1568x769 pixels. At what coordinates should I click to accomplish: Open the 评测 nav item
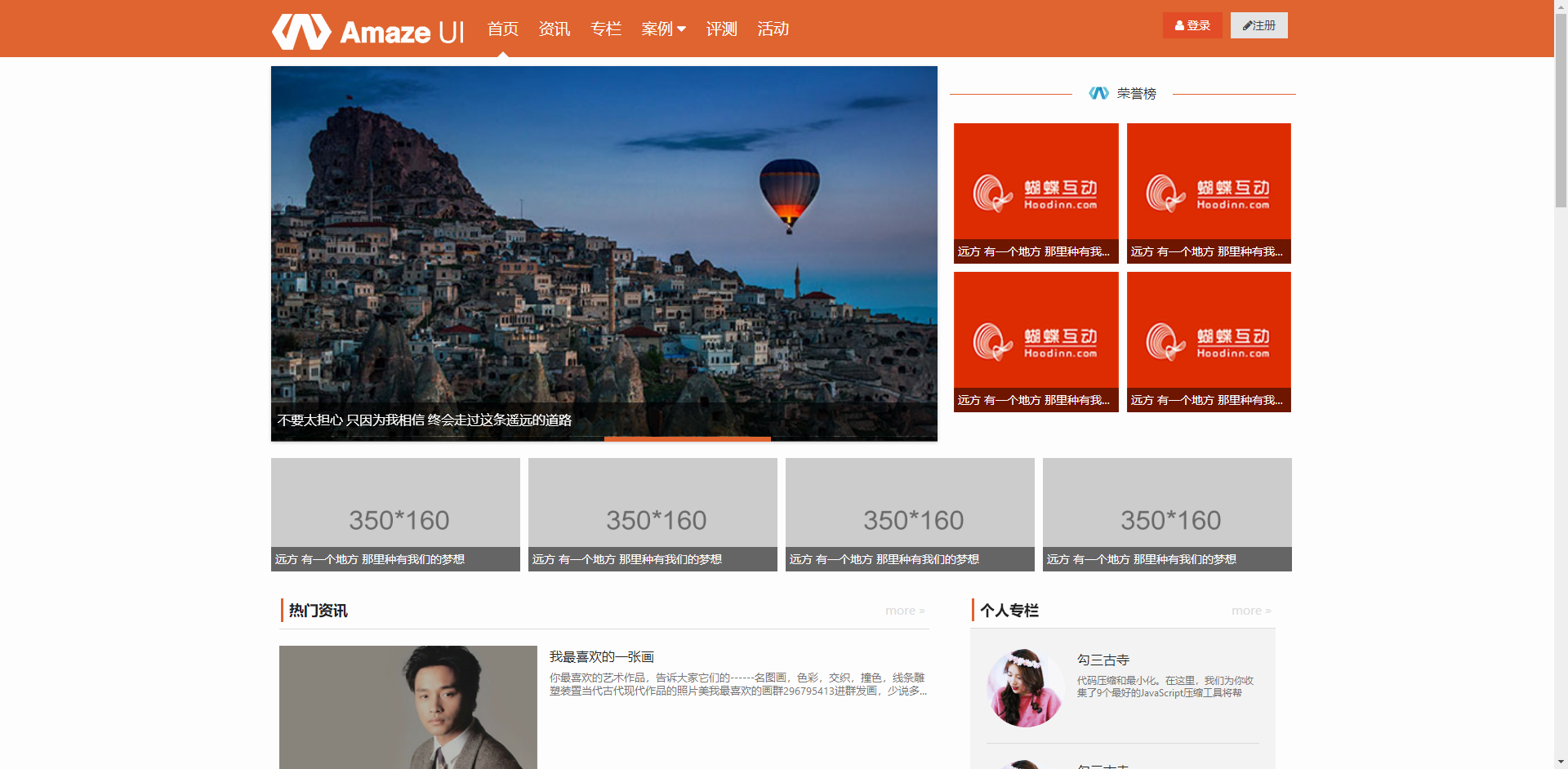coord(722,29)
